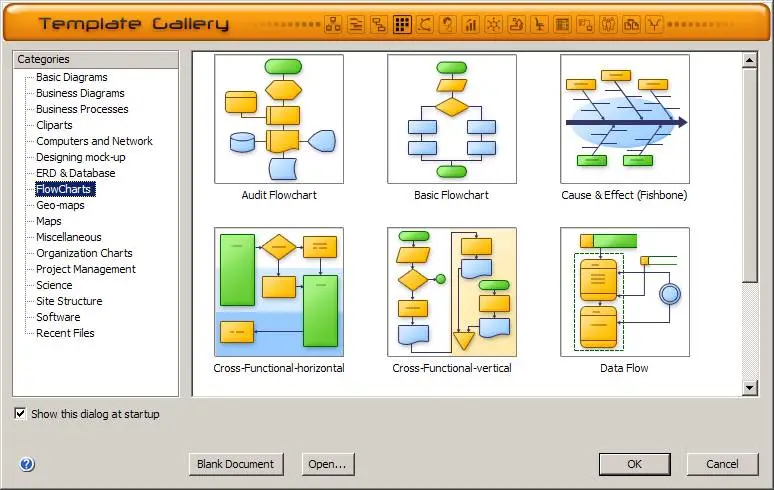Screen dimensions: 774x490
Task: Click the Audit Flowchart caption text
Action: pyautogui.click(x=279, y=195)
